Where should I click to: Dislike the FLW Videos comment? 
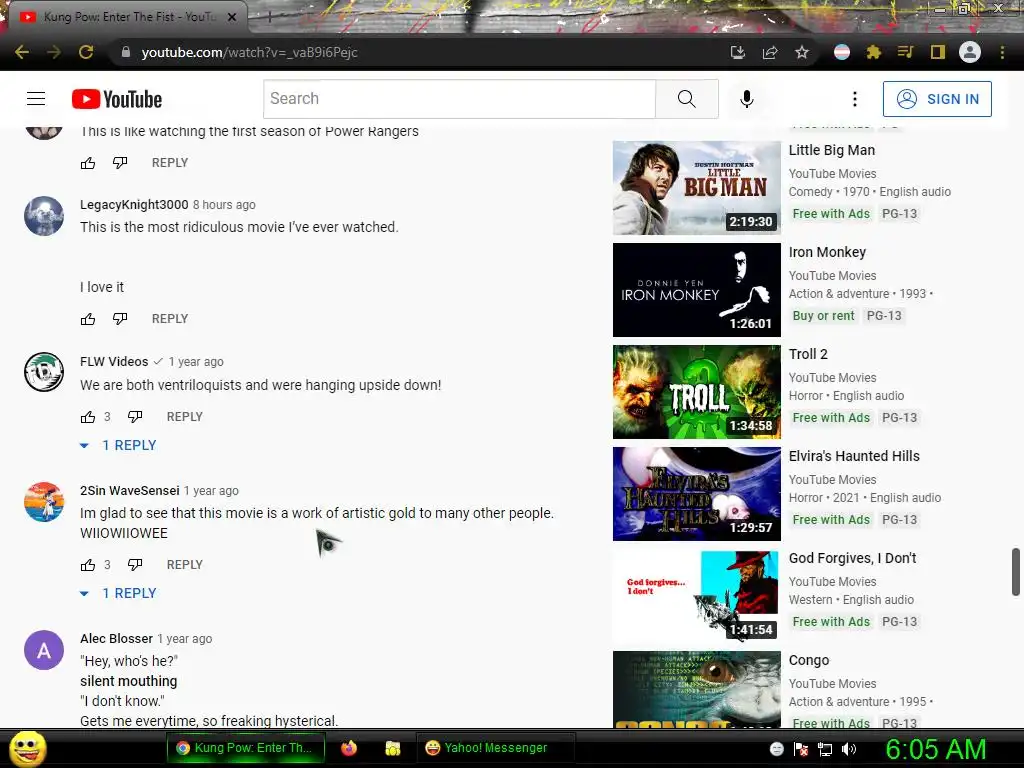(135, 417)
